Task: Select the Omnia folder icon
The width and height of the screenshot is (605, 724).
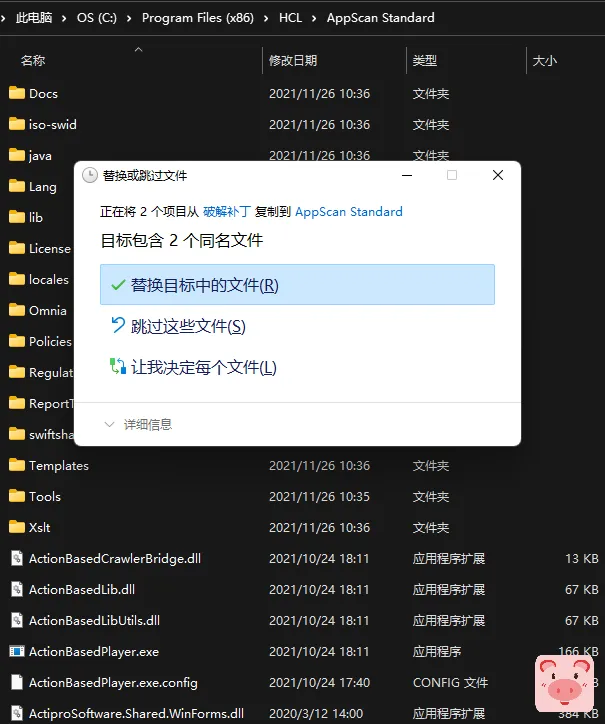Action: coord(17,310)
